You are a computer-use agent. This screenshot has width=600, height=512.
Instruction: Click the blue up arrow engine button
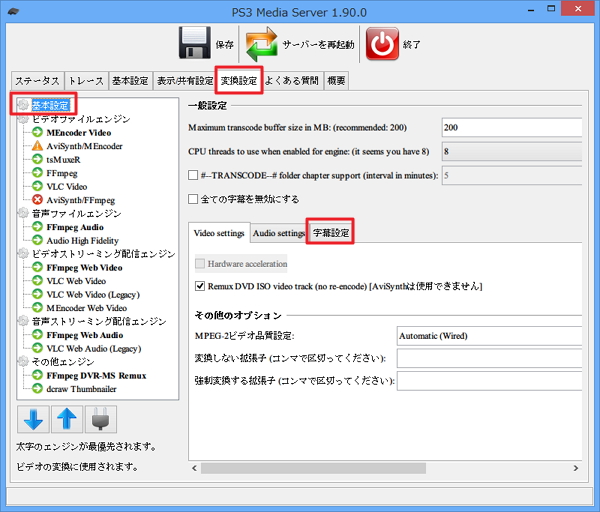[67, 419]
